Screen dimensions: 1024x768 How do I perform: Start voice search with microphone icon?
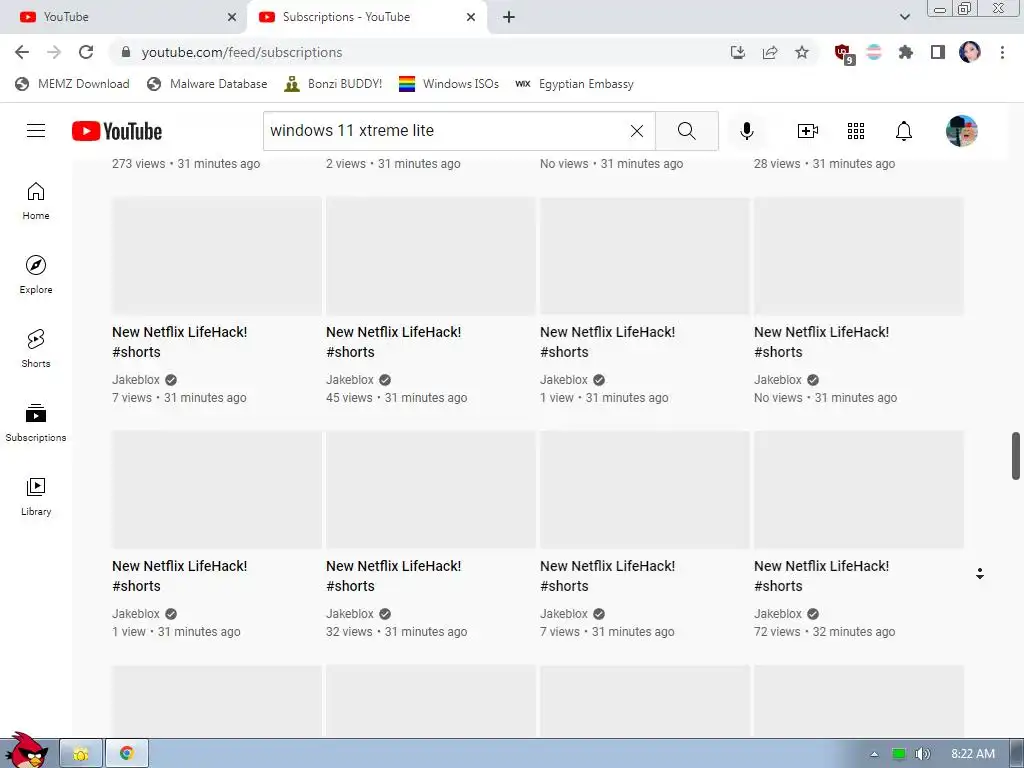(746, 131)
